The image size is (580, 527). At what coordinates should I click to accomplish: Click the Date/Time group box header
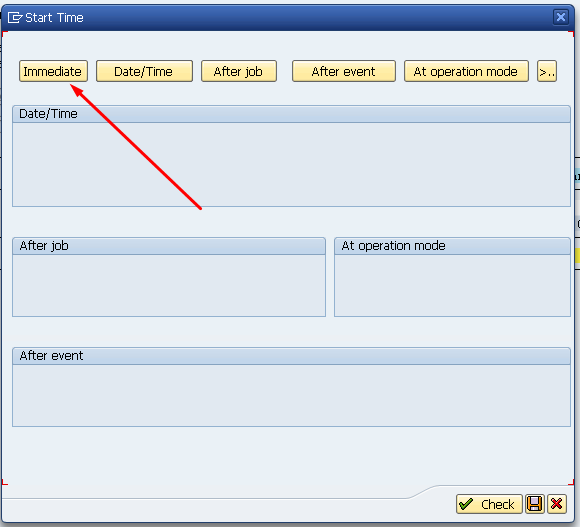pyautogui.click(x=291, y=114)
